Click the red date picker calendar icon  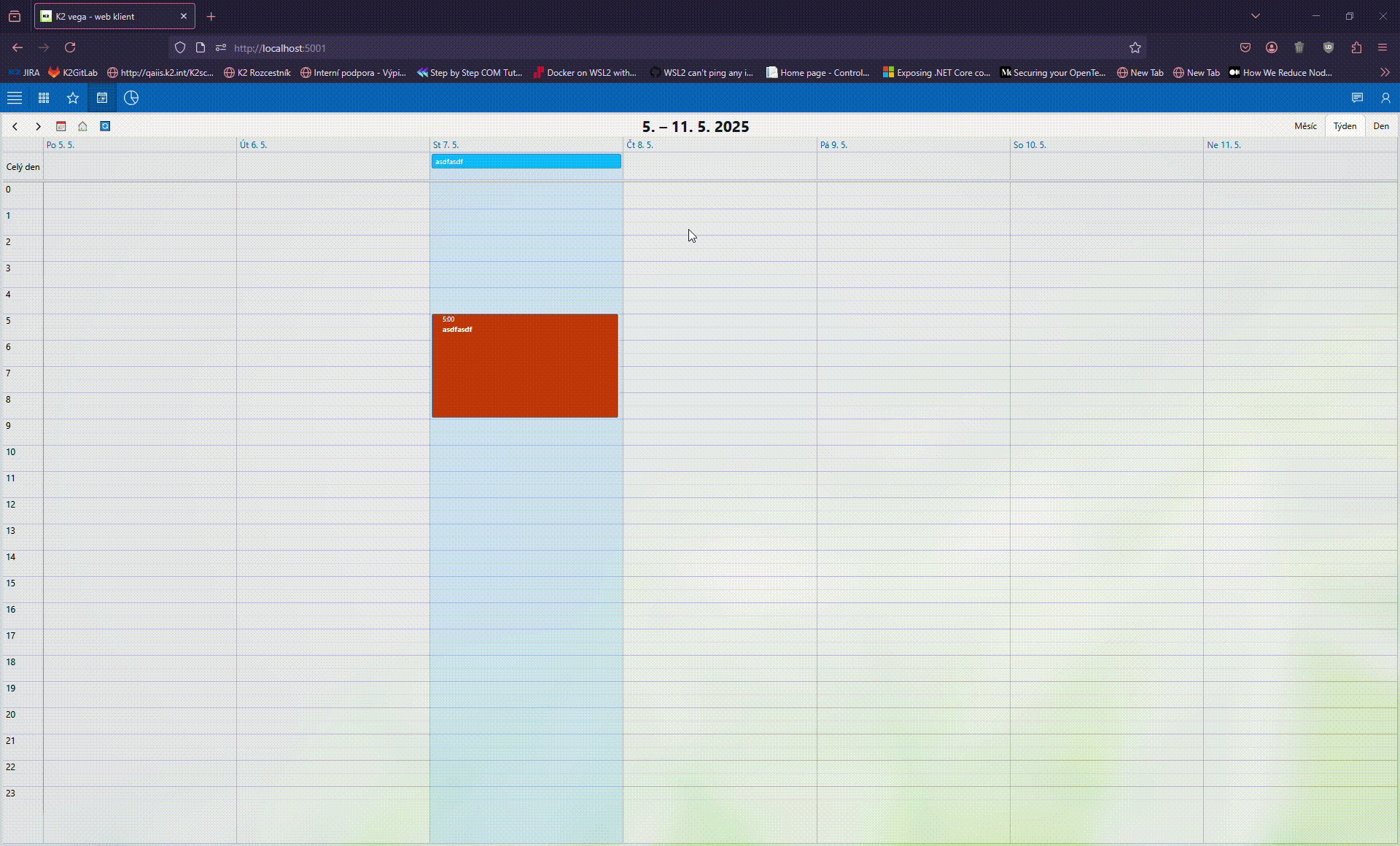click(61, 126)
